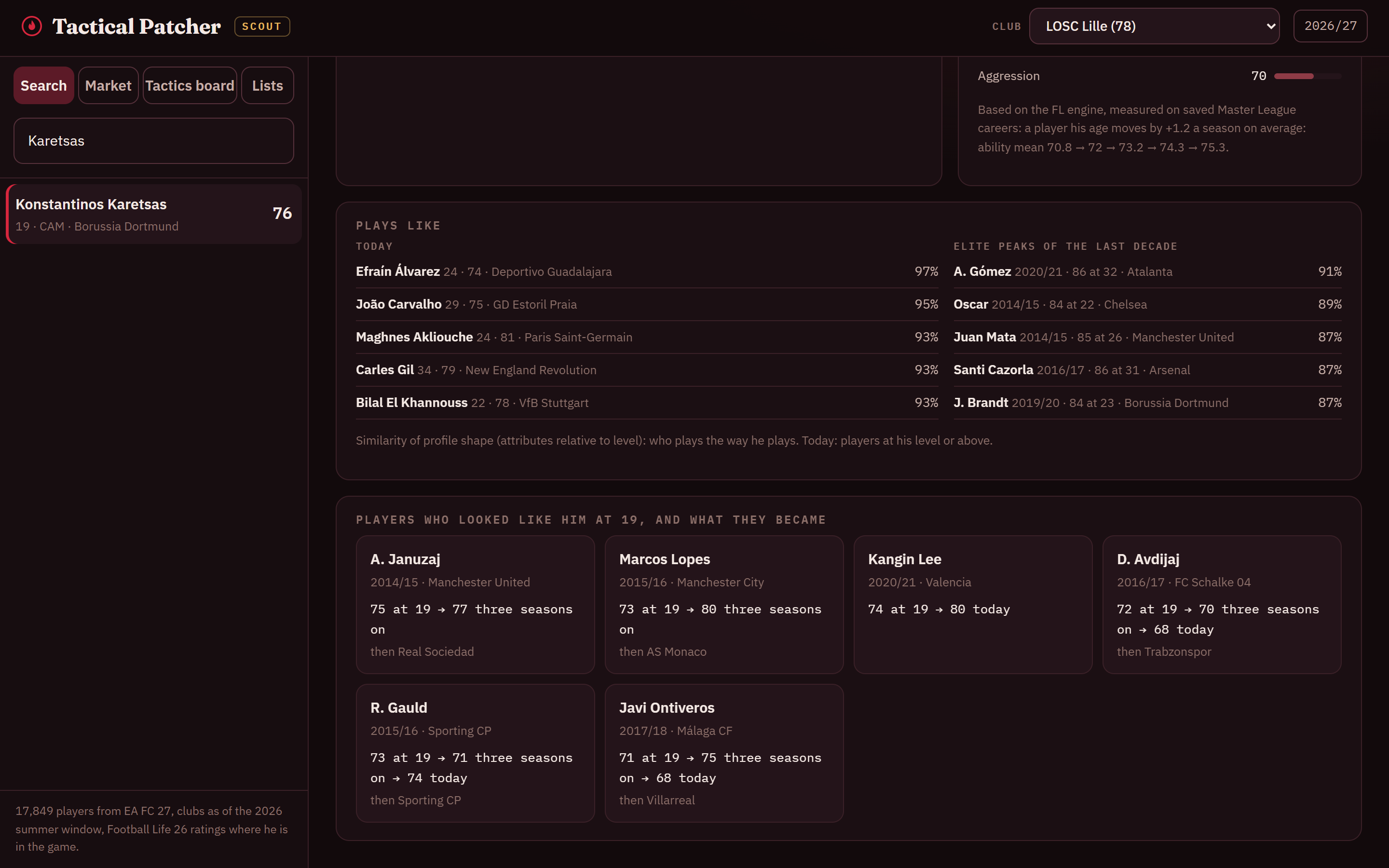Screen dimensions: 1389x868
Task: Click Oscar 2014/15 Chelsea row
Action: [1147, 304]
